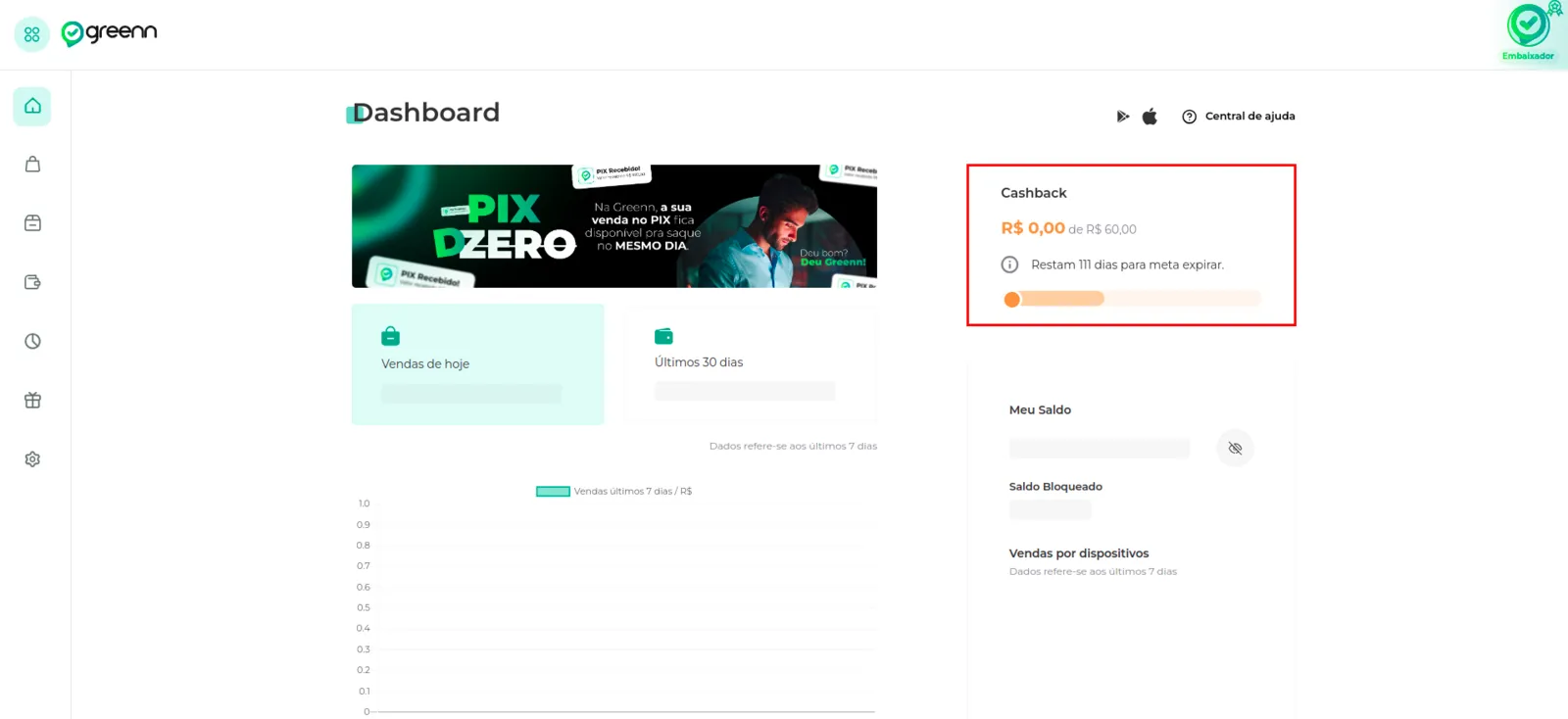Viewport: 1568px width, 719px height.
Task: Select the Últimos 30 dias card
Action: 751,364
